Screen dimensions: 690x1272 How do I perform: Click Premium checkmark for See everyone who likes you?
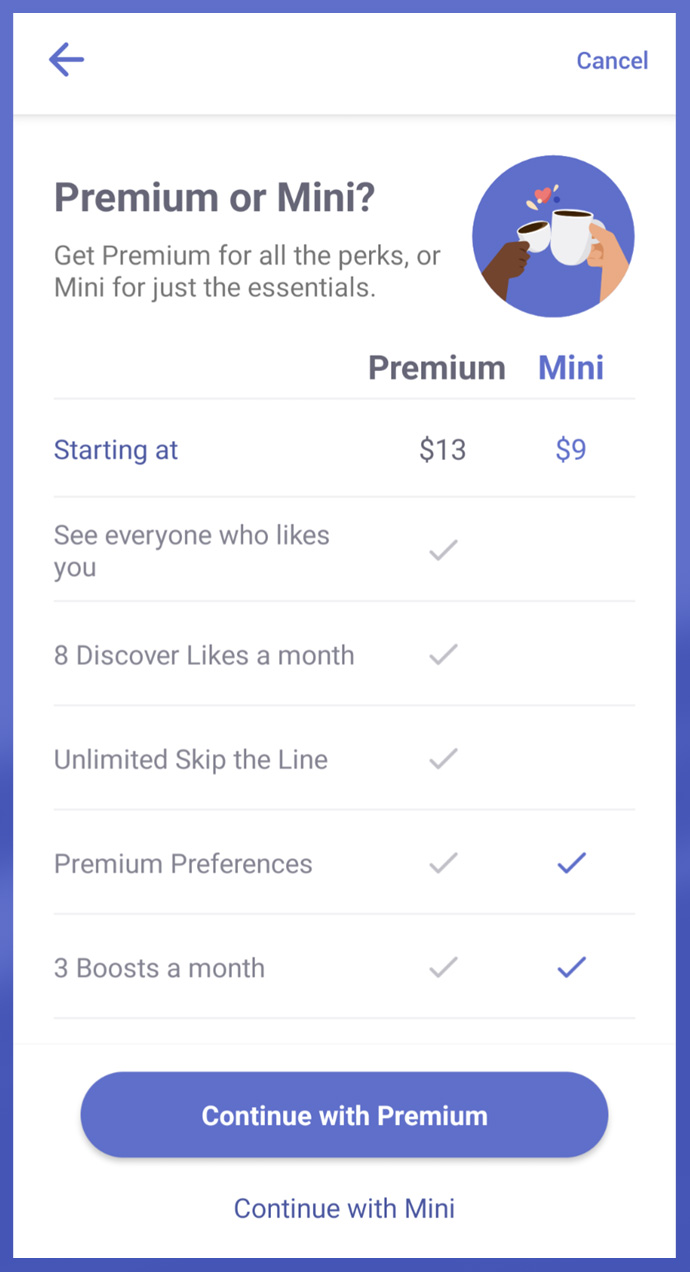[443, 550]
